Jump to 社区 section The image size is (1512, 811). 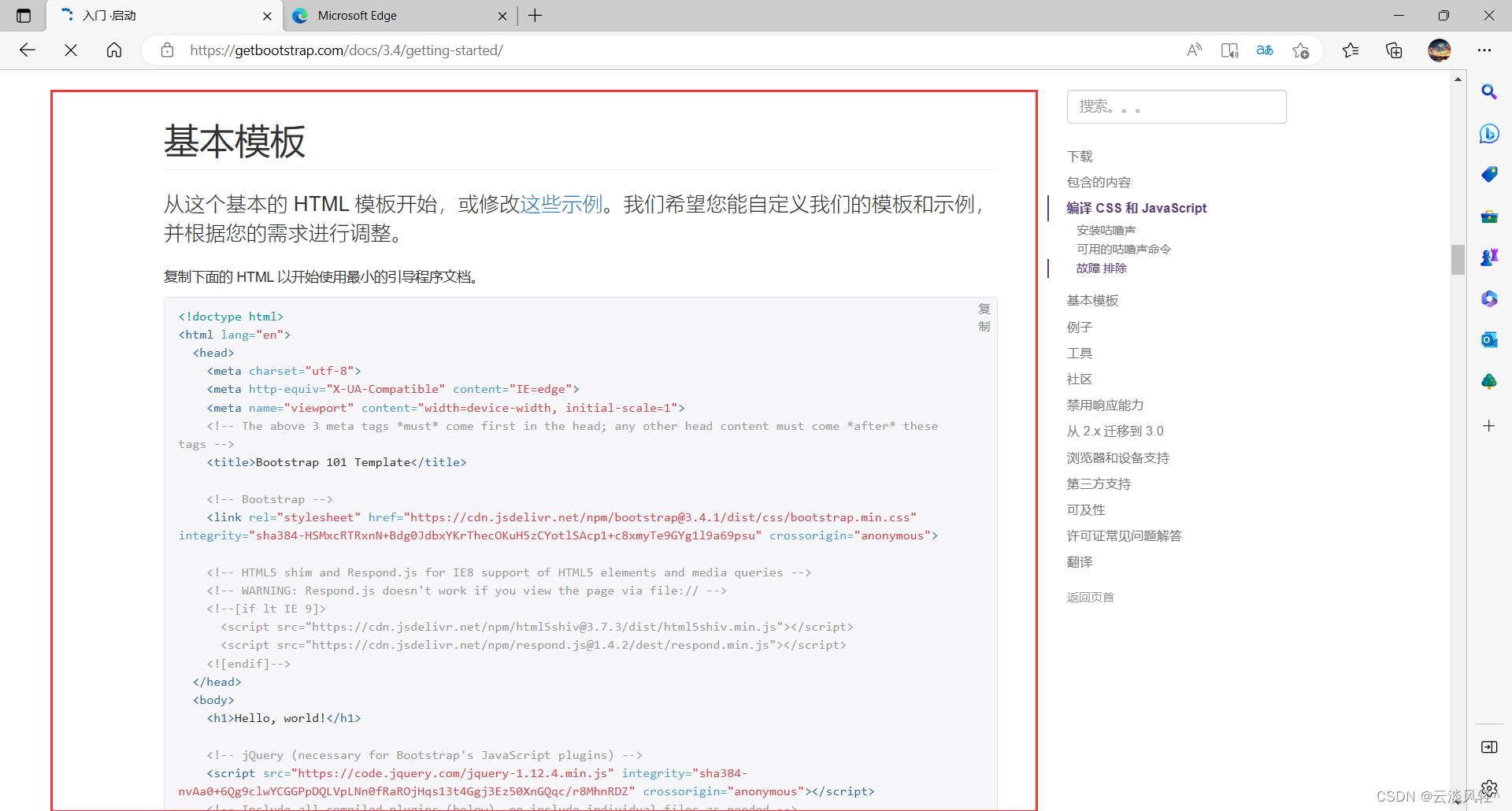point(1080,380)
